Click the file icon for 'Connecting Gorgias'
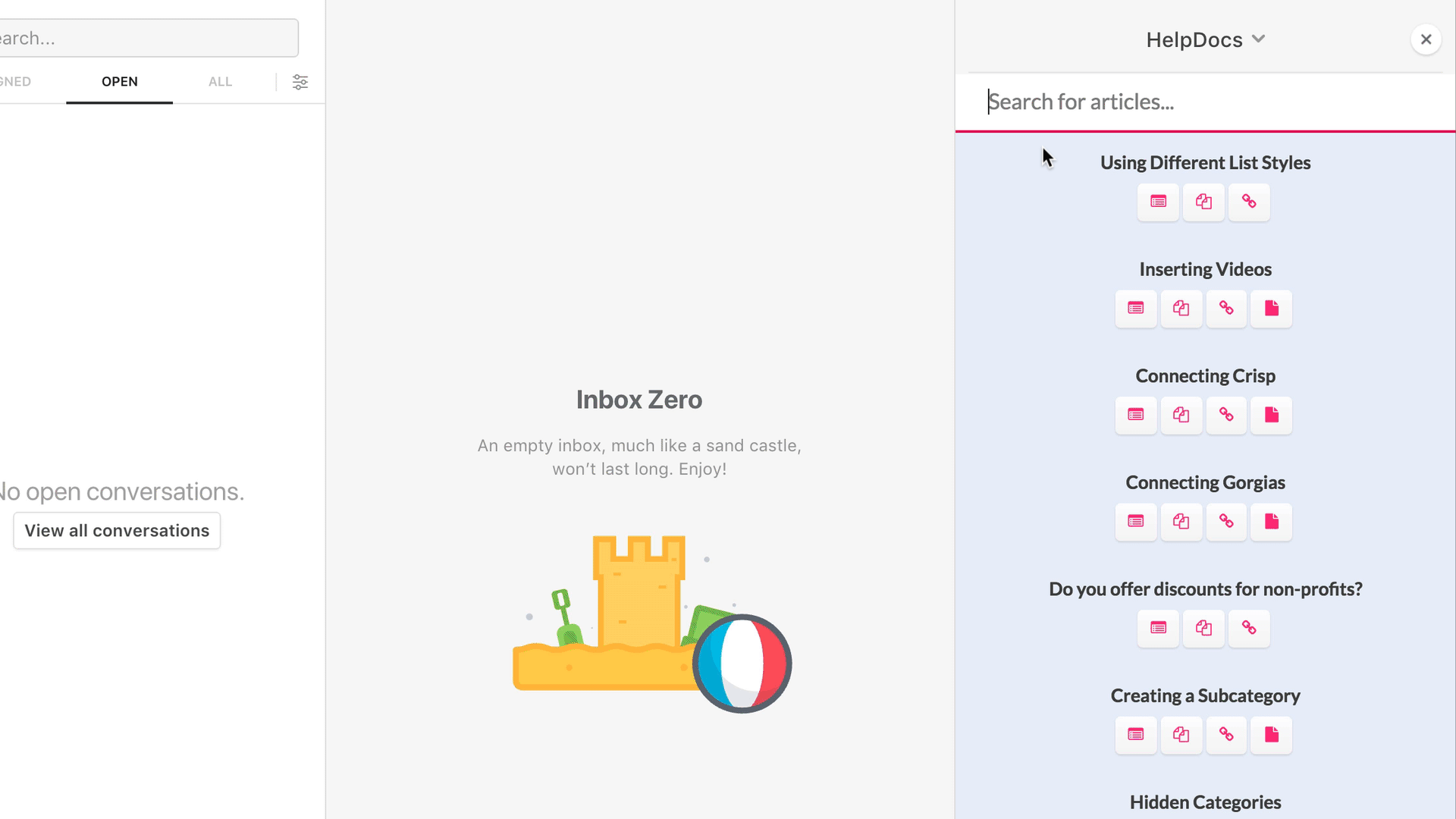 [1272, 521]
